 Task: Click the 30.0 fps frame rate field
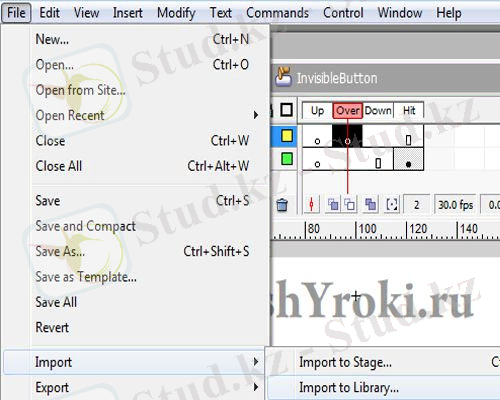point(455,204)
